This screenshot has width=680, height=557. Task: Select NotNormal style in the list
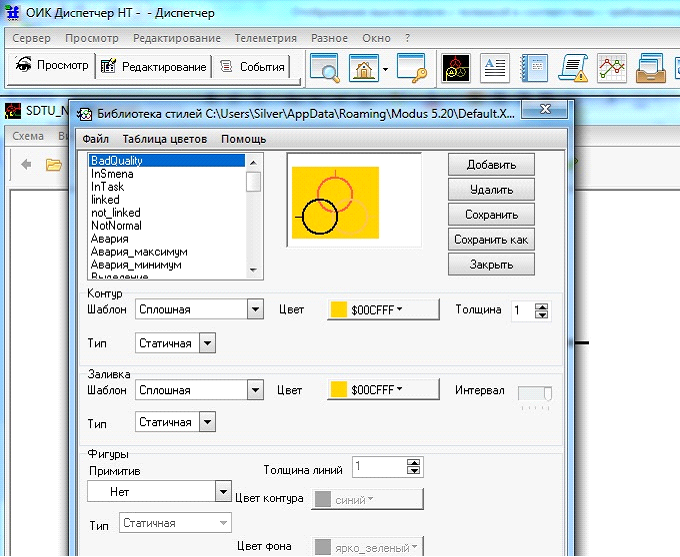click(x=116, y=226)
